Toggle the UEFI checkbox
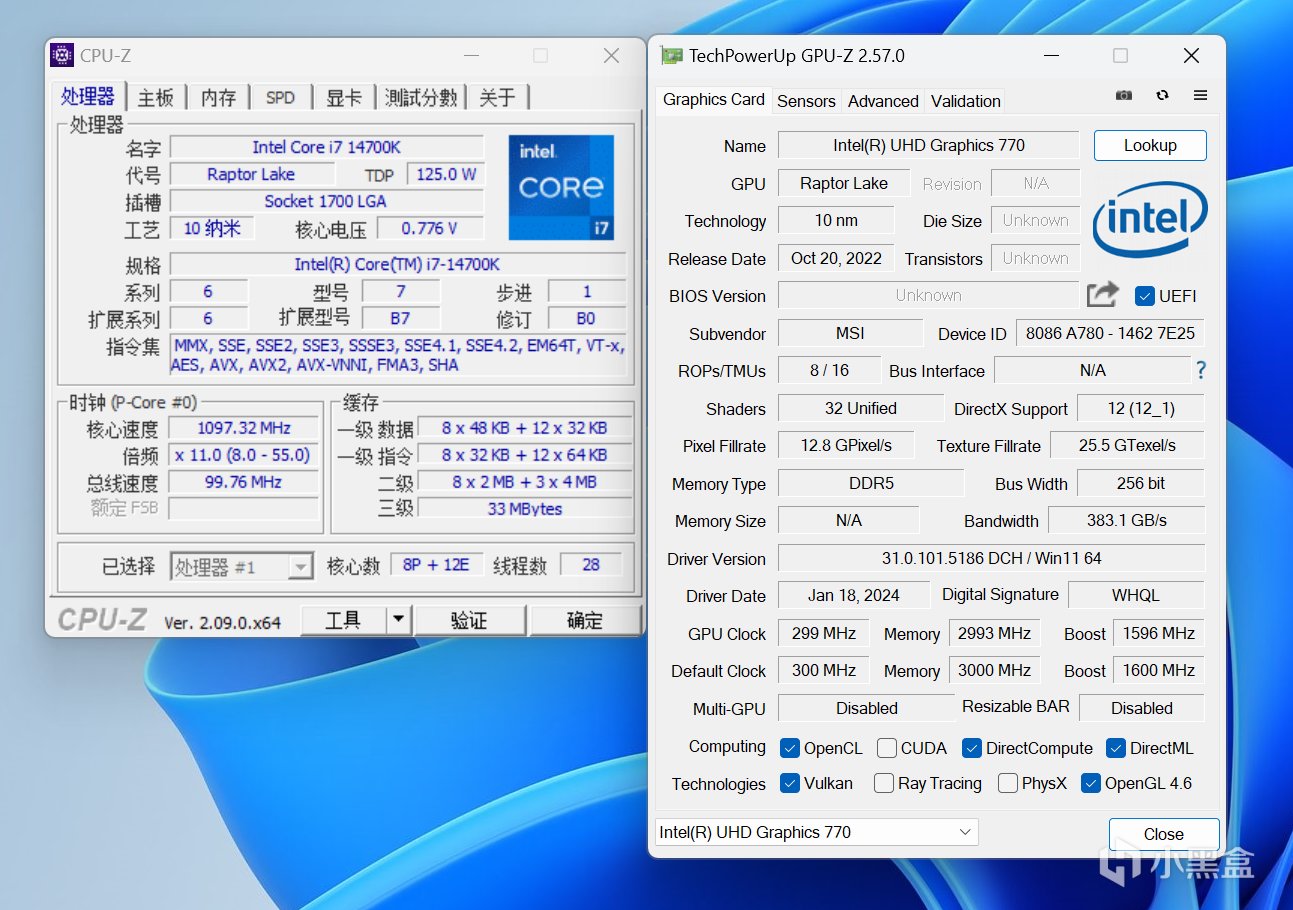 [x=1145, y=296]
